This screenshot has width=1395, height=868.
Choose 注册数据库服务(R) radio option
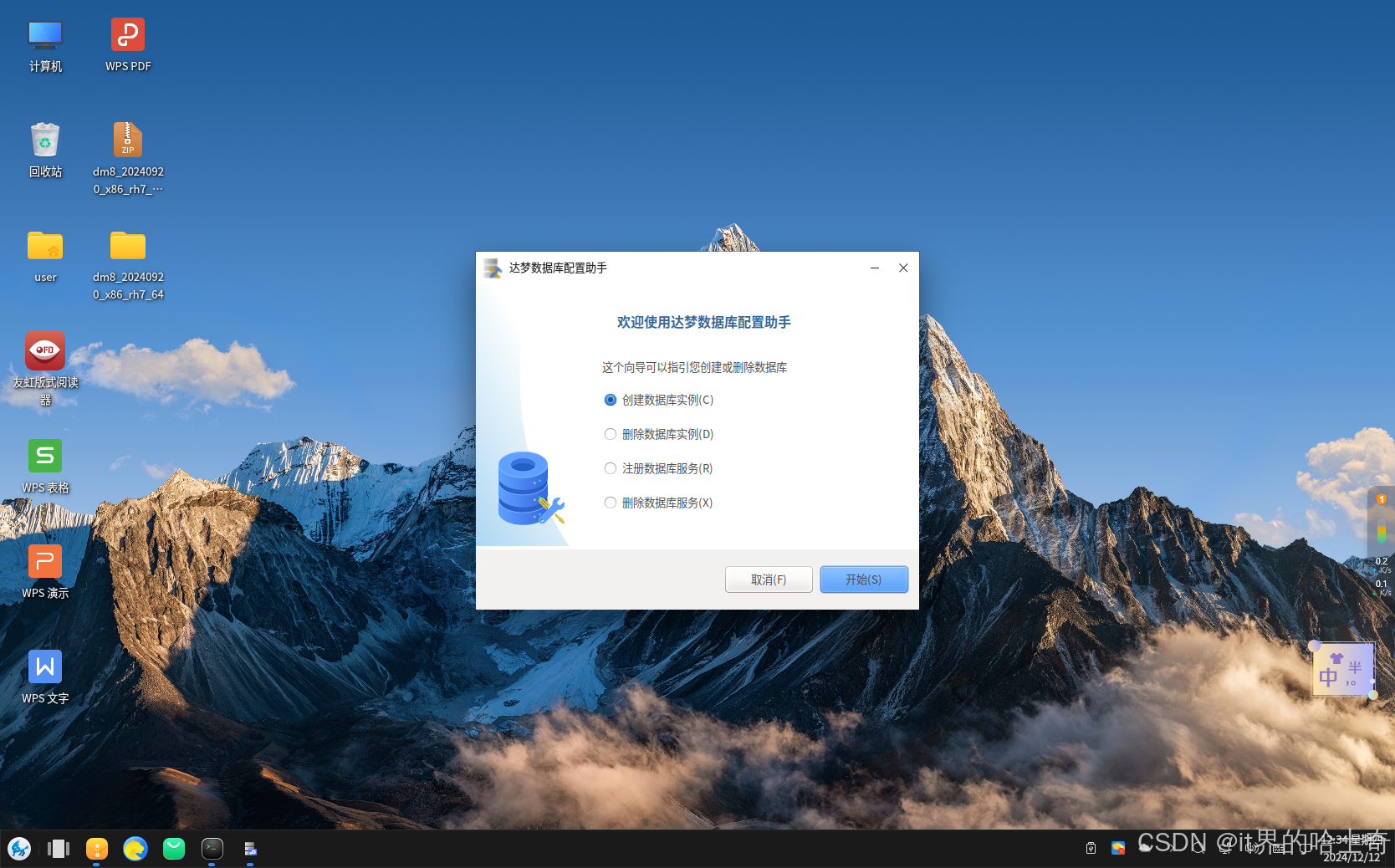pyautogui.click(x=659, y=468)
